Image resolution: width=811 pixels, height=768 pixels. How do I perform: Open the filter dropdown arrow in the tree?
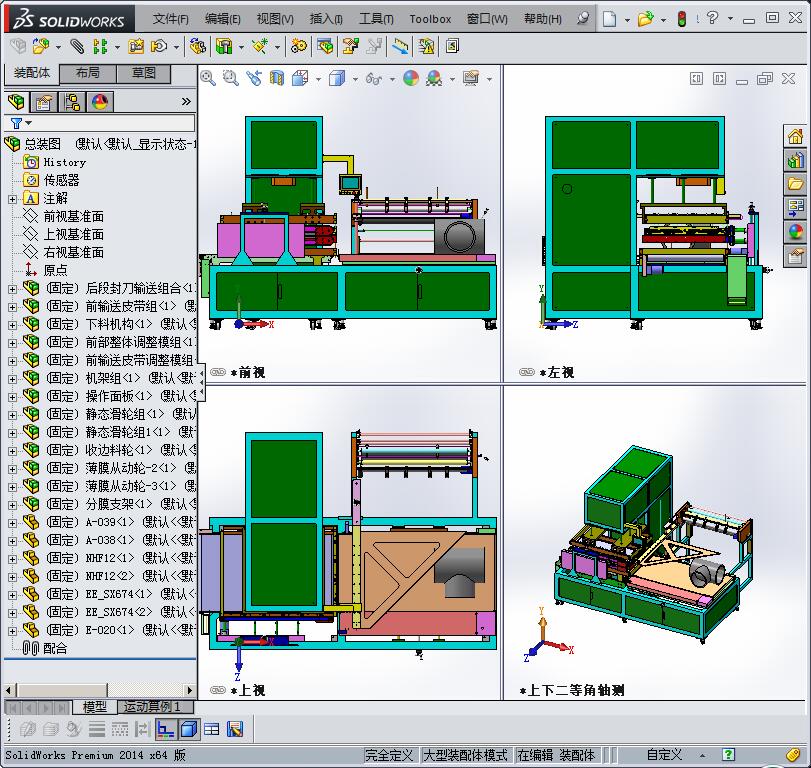tap(29, 123)
